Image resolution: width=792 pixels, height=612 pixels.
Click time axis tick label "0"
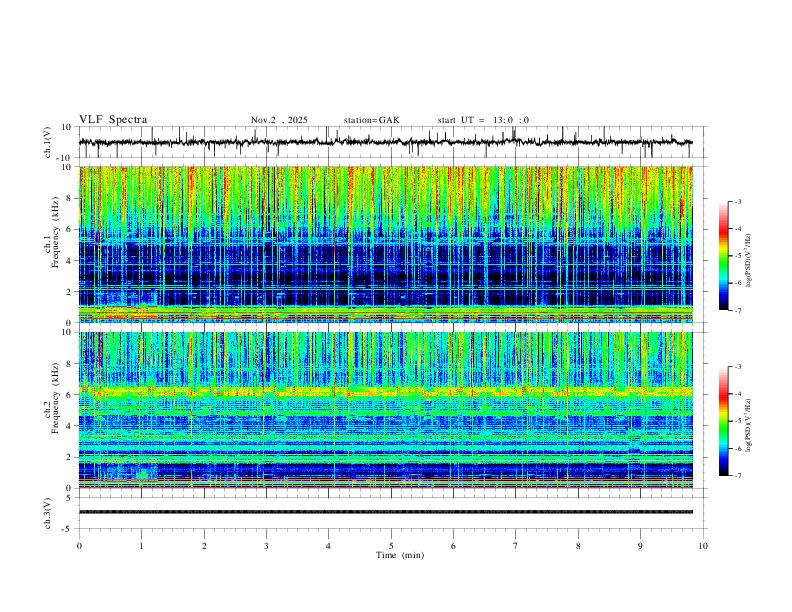(79, 546)
